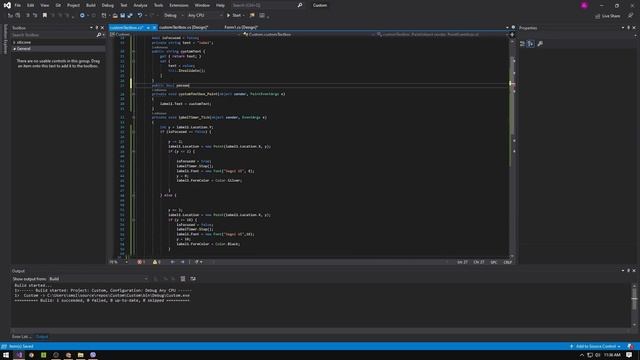Open the Custom project navigation dropdown
The image size is (640, 360).
tap(175, 35)
